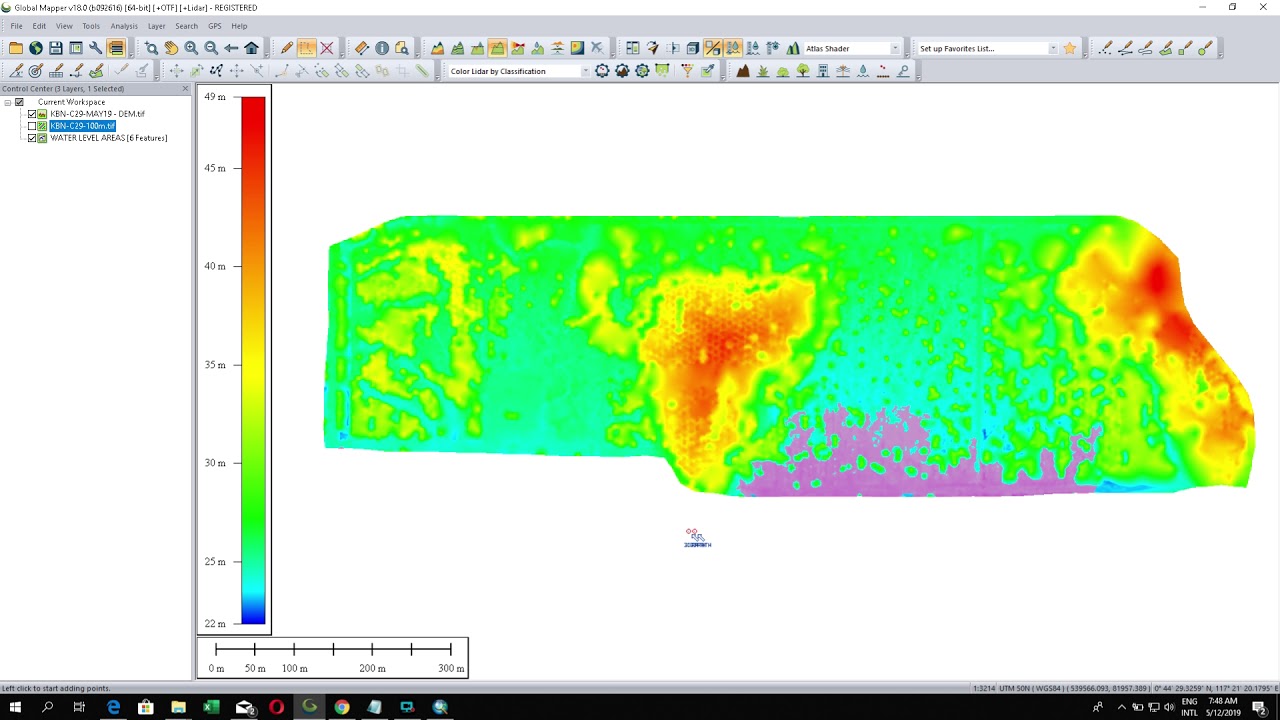Select KBN-C29-MAY19 - DEM.tif layer name
This screenshot has width=1280, height=720.
coord(97,114)
